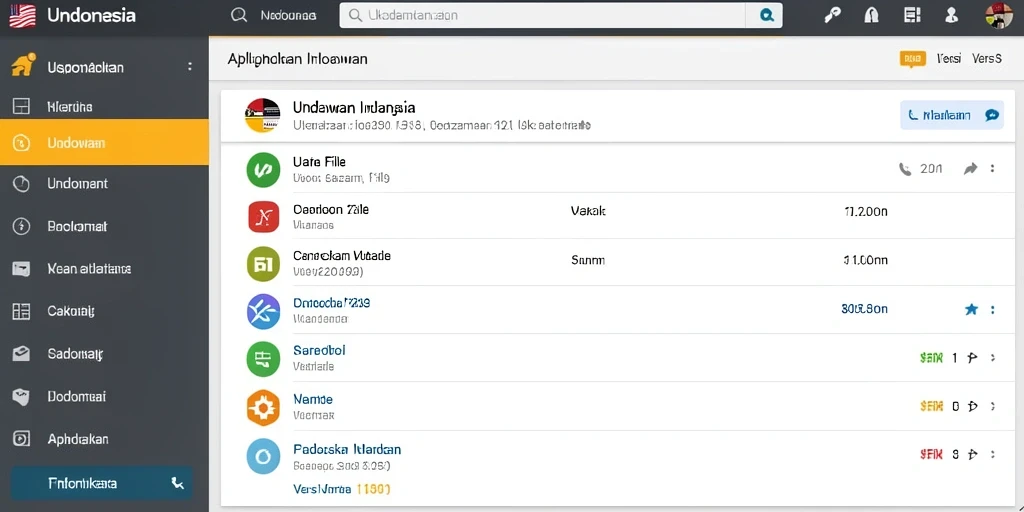Click the three dots next to Usponaclan
1024x512 pixels.
190,67
